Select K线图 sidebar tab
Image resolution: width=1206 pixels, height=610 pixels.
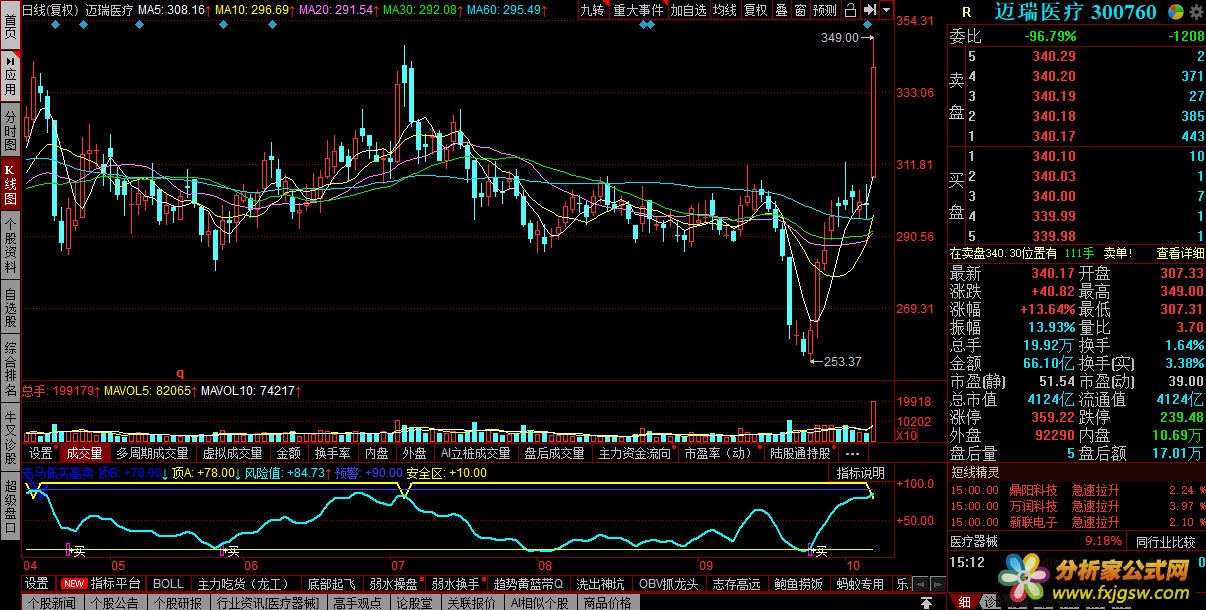10,184
